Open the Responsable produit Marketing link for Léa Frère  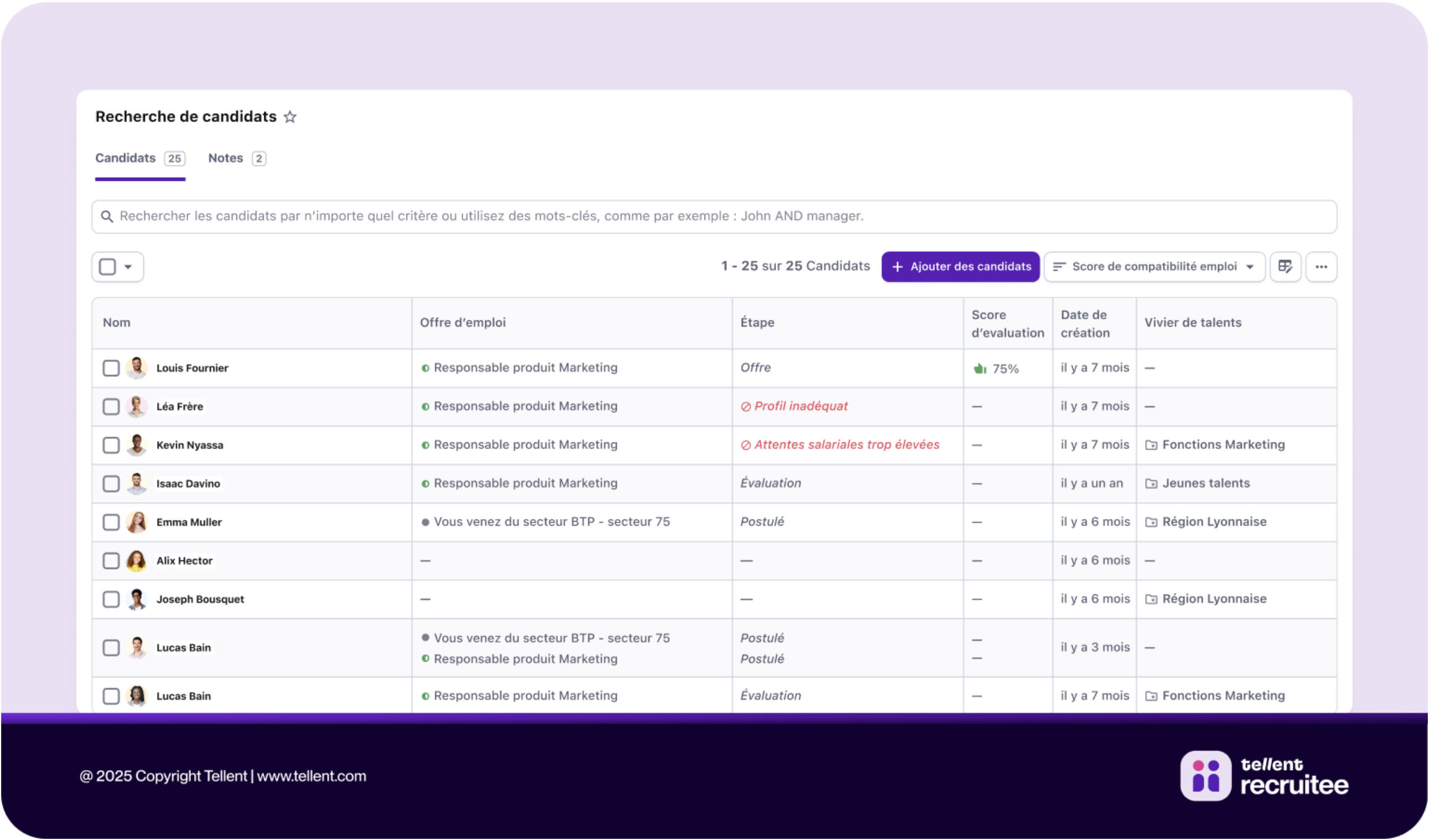point(525,406)
